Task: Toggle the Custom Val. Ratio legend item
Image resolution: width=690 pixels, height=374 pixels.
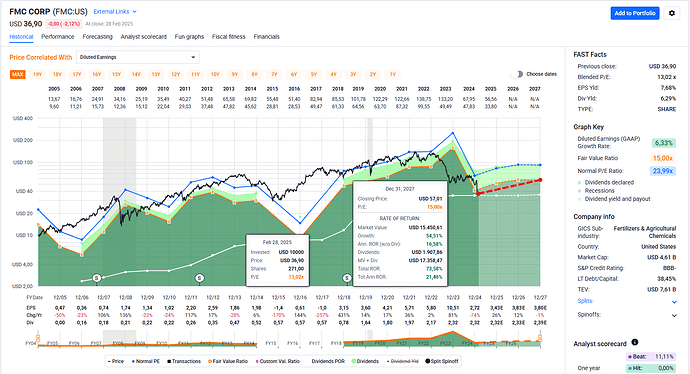Action: [x=277, y=361]
